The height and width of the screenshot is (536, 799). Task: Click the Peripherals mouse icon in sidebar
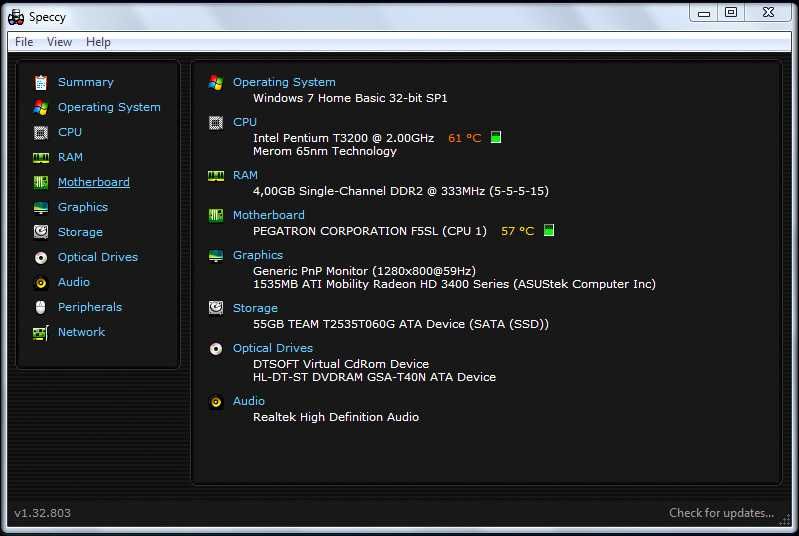coord(41,307)
